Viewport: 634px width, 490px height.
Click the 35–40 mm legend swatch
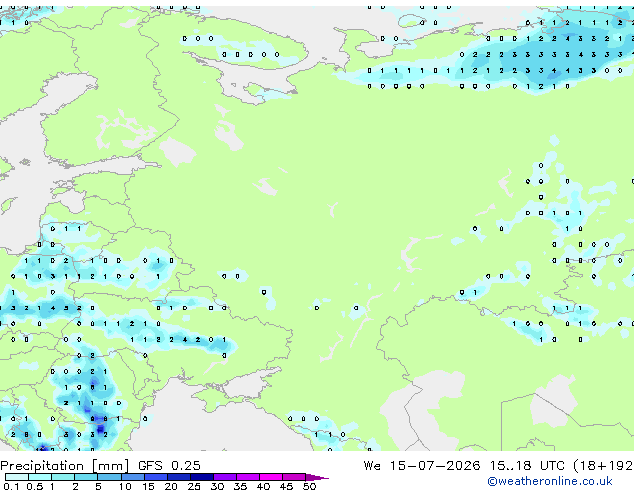(247, 477)
